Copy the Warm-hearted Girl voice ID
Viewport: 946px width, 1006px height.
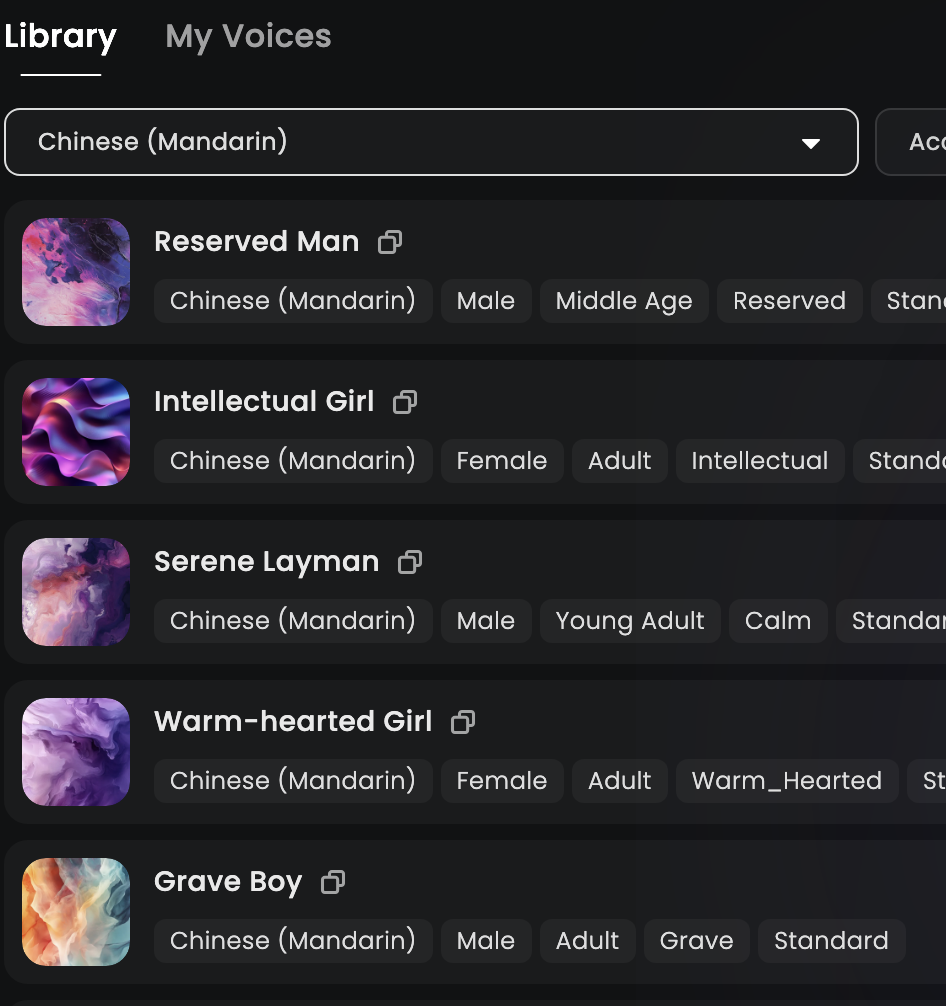coord(463,722)
